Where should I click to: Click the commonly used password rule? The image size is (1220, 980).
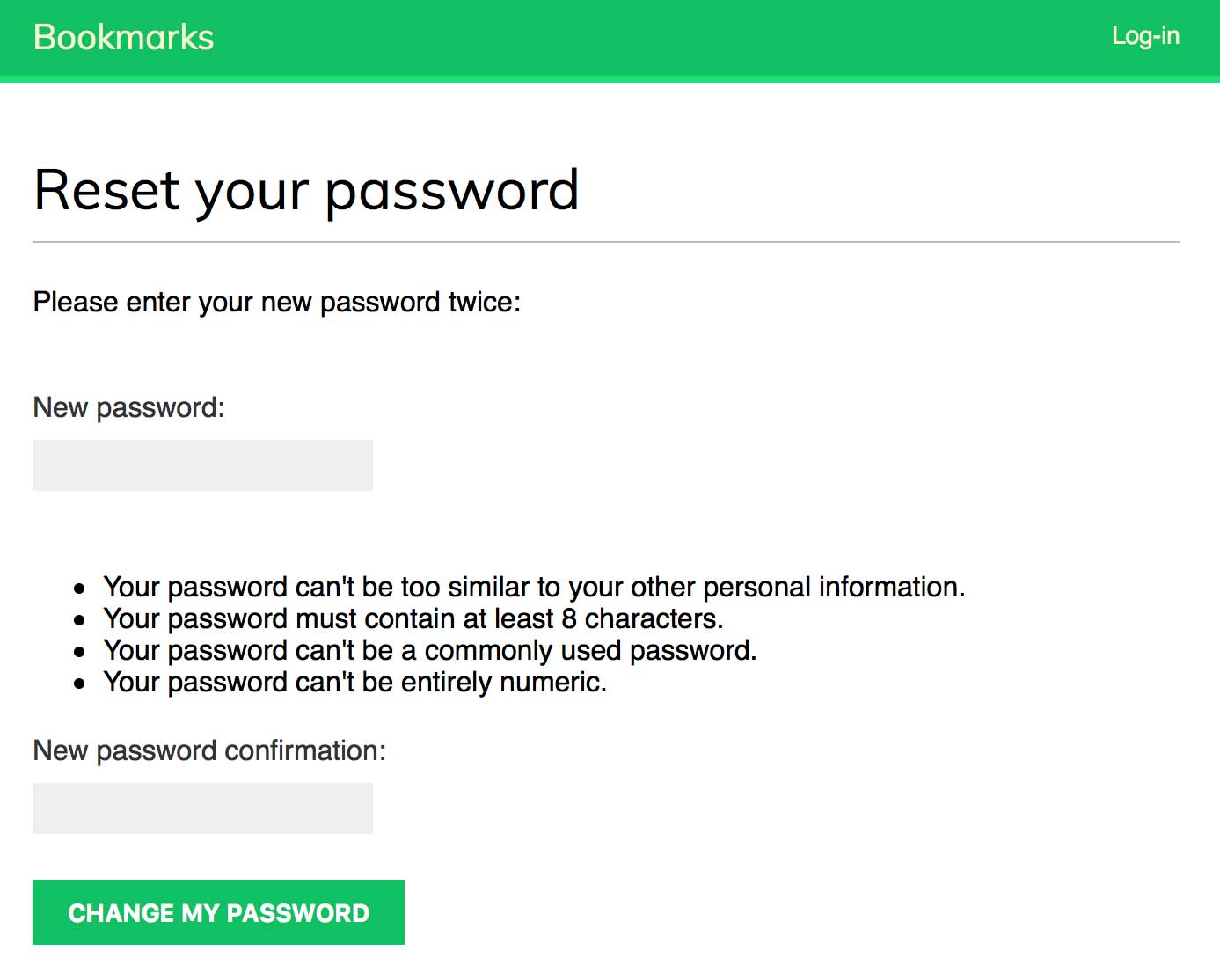(429, 650)
